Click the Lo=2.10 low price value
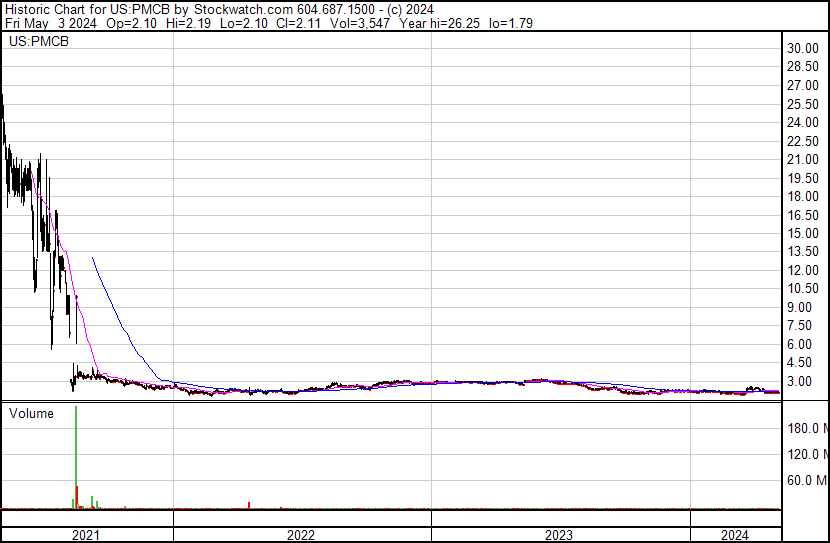 [243, 23]
